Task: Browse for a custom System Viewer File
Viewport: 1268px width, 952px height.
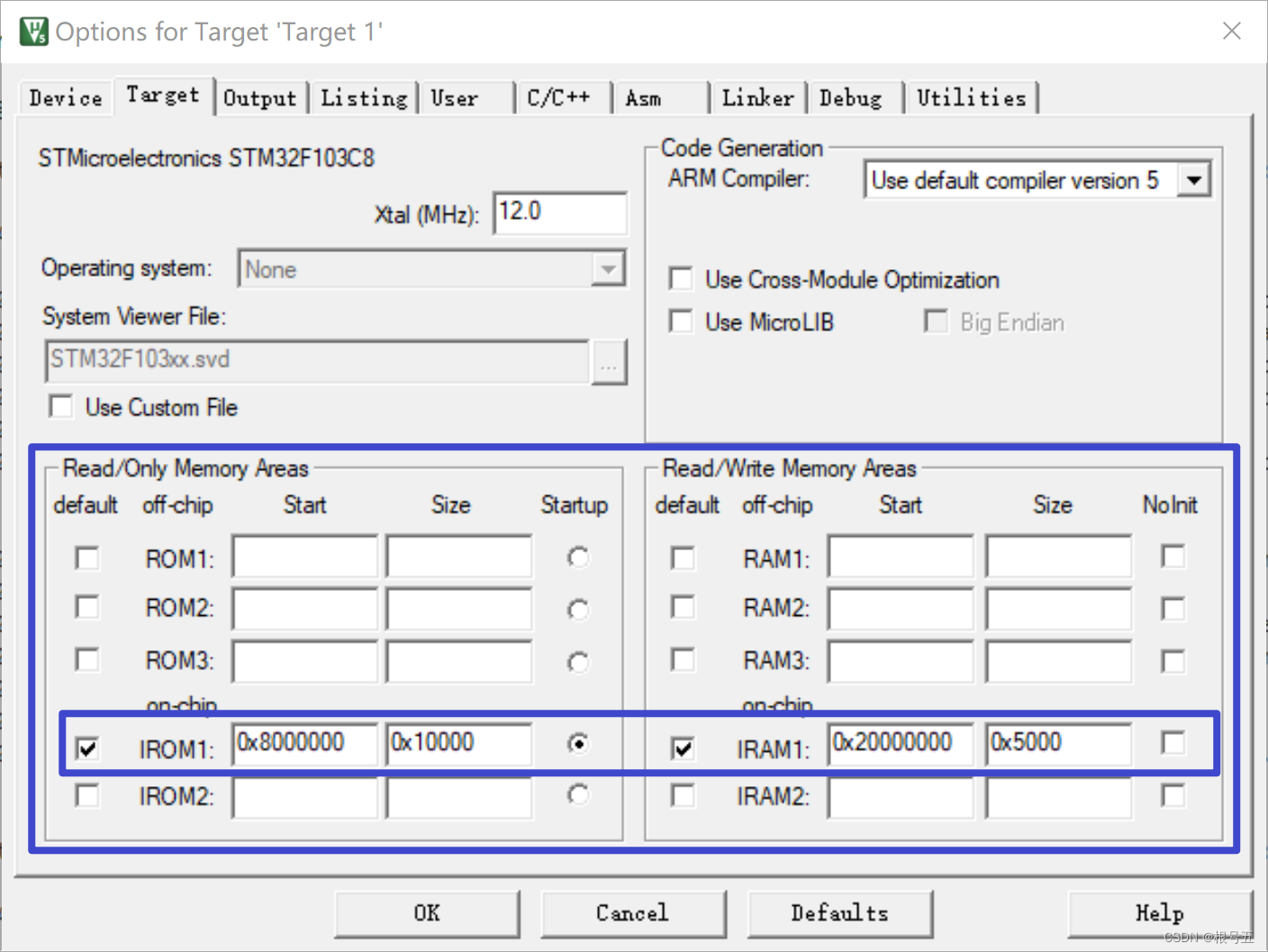Action: [610, 362]
